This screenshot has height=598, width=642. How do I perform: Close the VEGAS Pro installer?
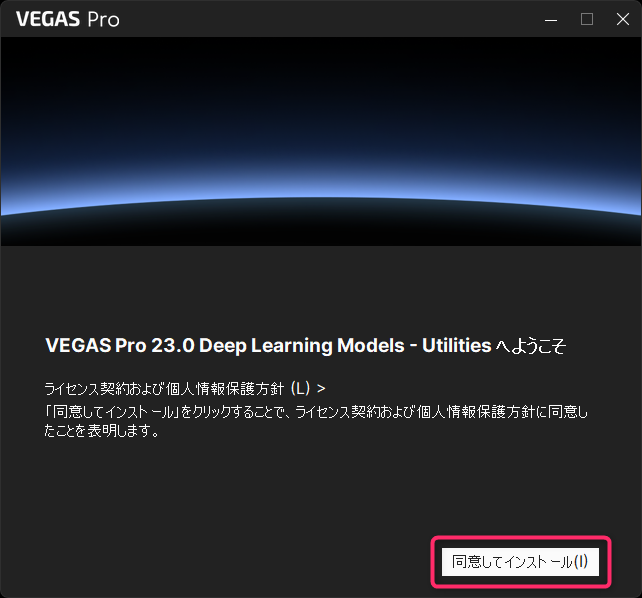point(623,19)
